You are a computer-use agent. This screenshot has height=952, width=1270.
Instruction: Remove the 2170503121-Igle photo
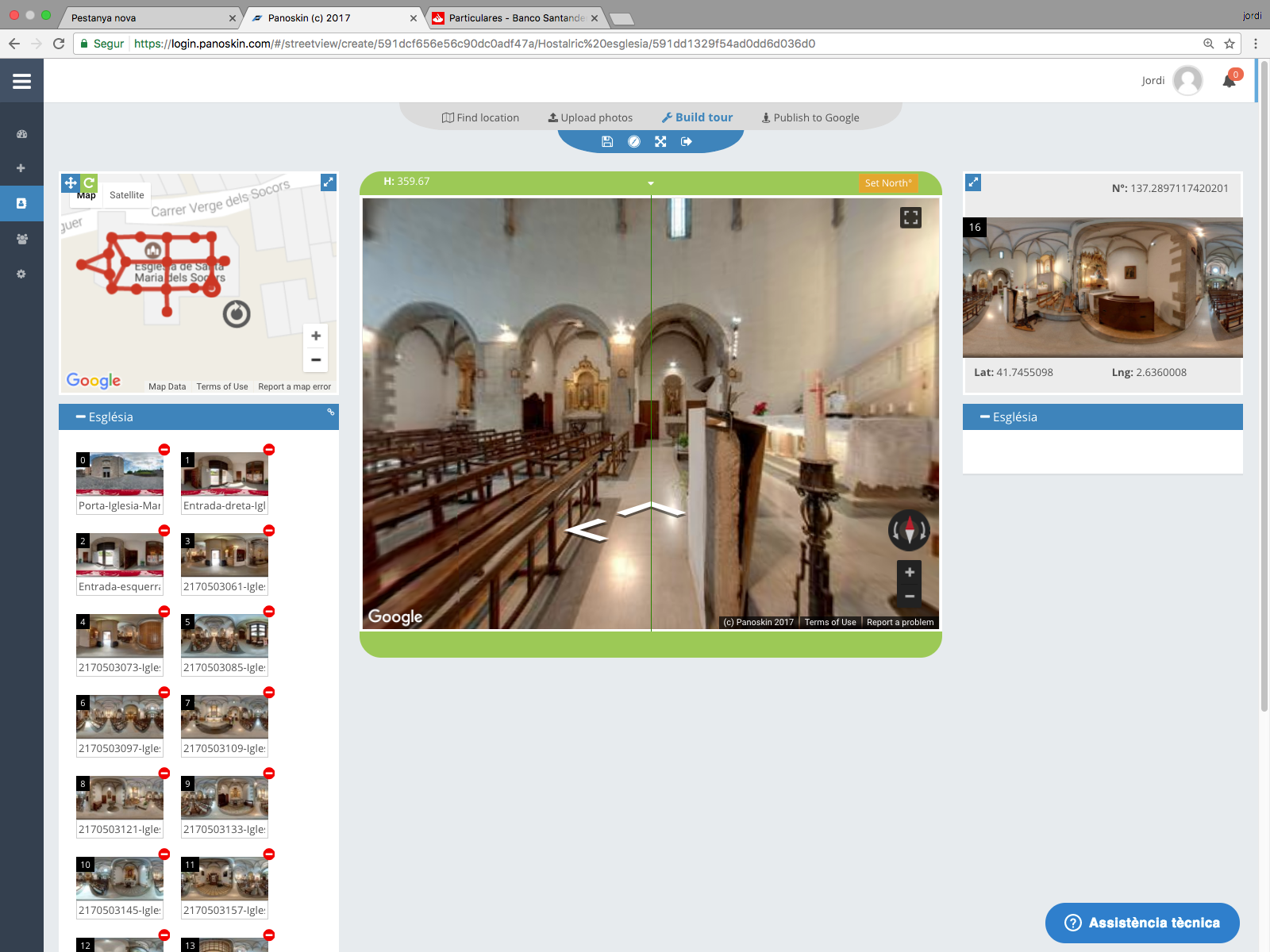[164, 773]
